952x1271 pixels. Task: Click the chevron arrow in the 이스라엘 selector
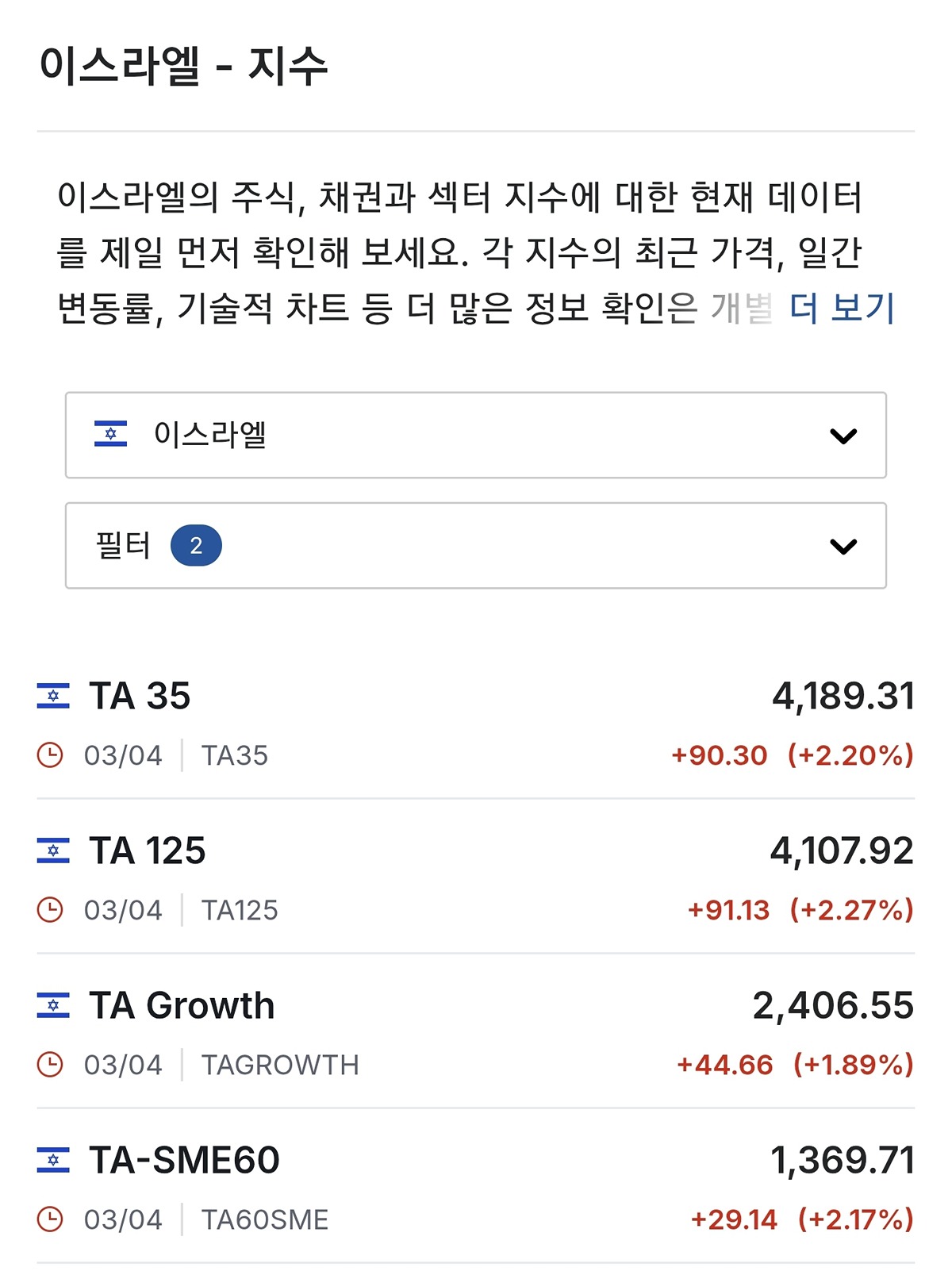pyautogui.click(x=843, y=436)
